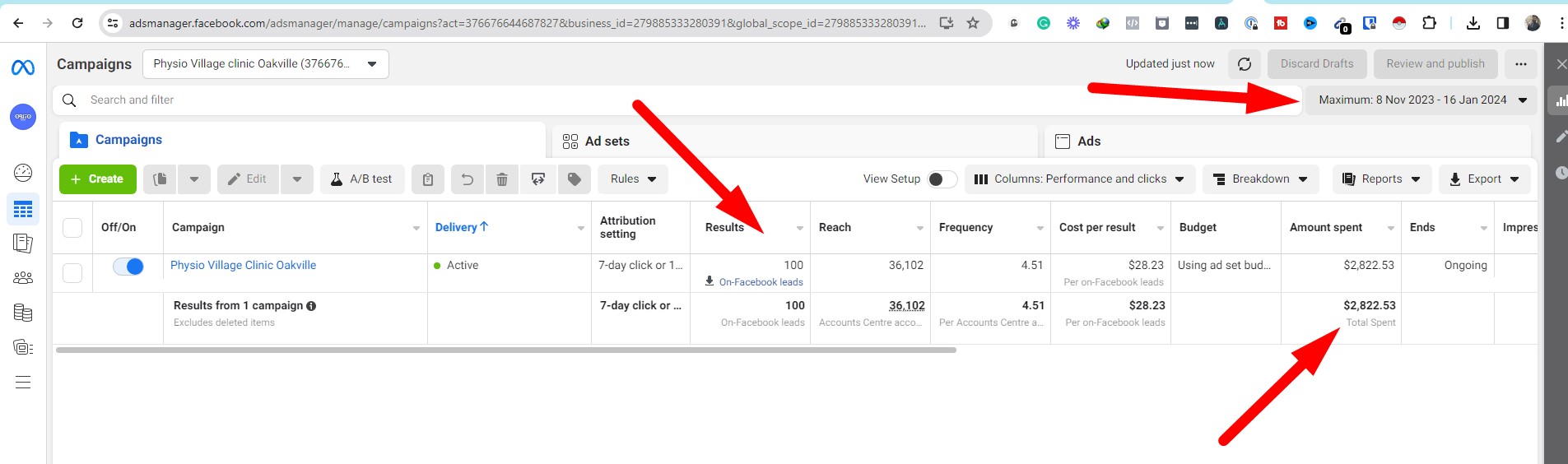Click the Discard Drafts button

[1317, 64]
